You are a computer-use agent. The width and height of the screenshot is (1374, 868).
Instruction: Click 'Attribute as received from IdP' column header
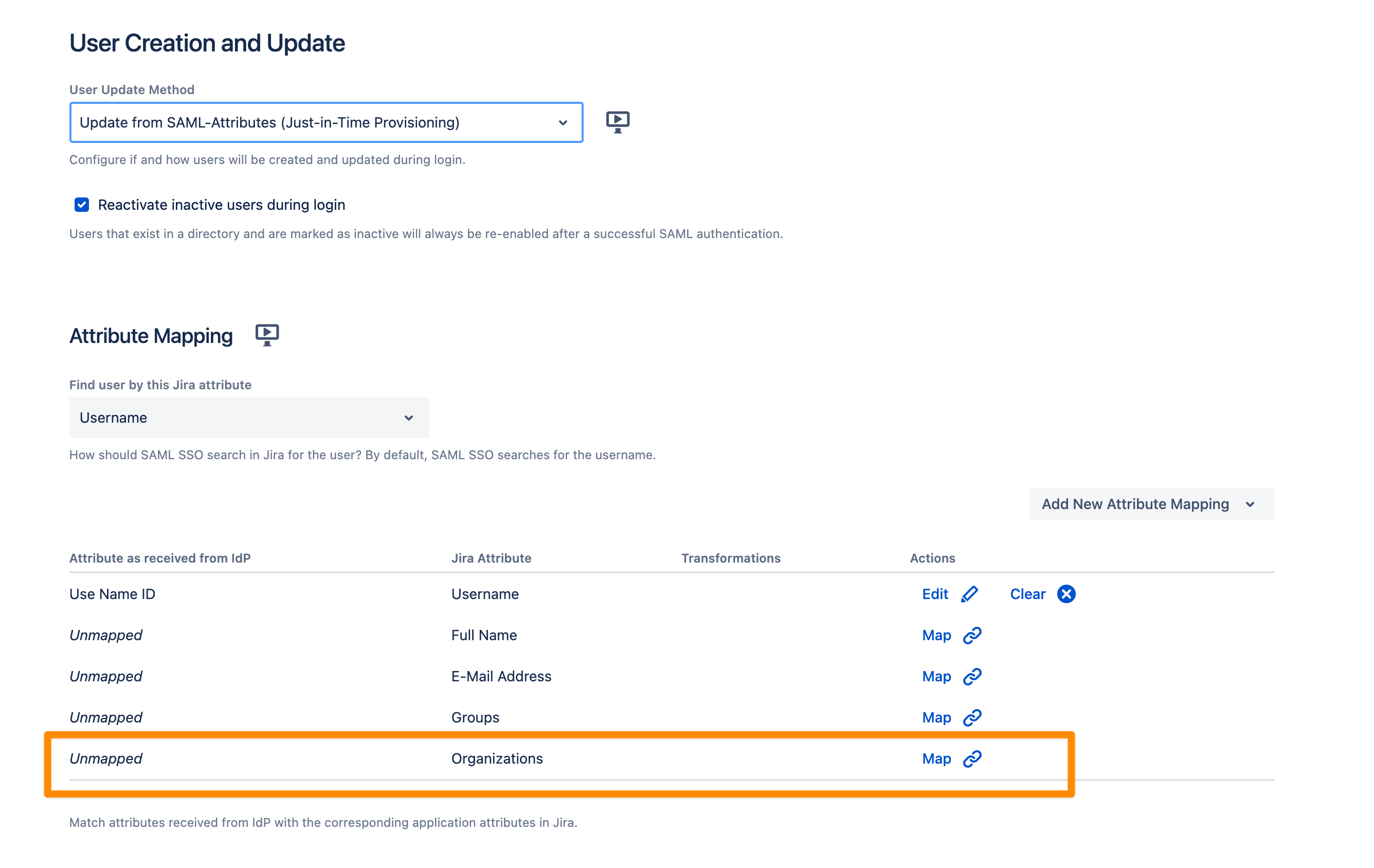160,558
